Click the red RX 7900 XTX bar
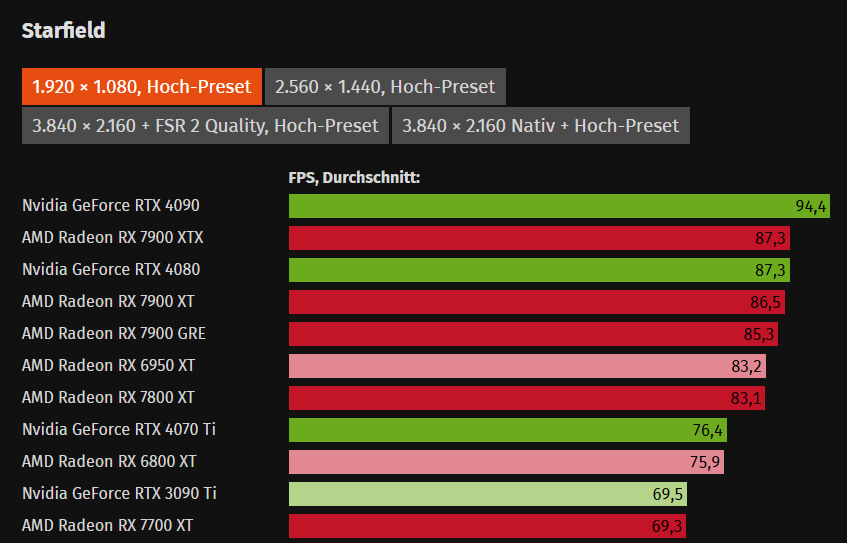This screenshot has width=847, height=543. (539, 238)
